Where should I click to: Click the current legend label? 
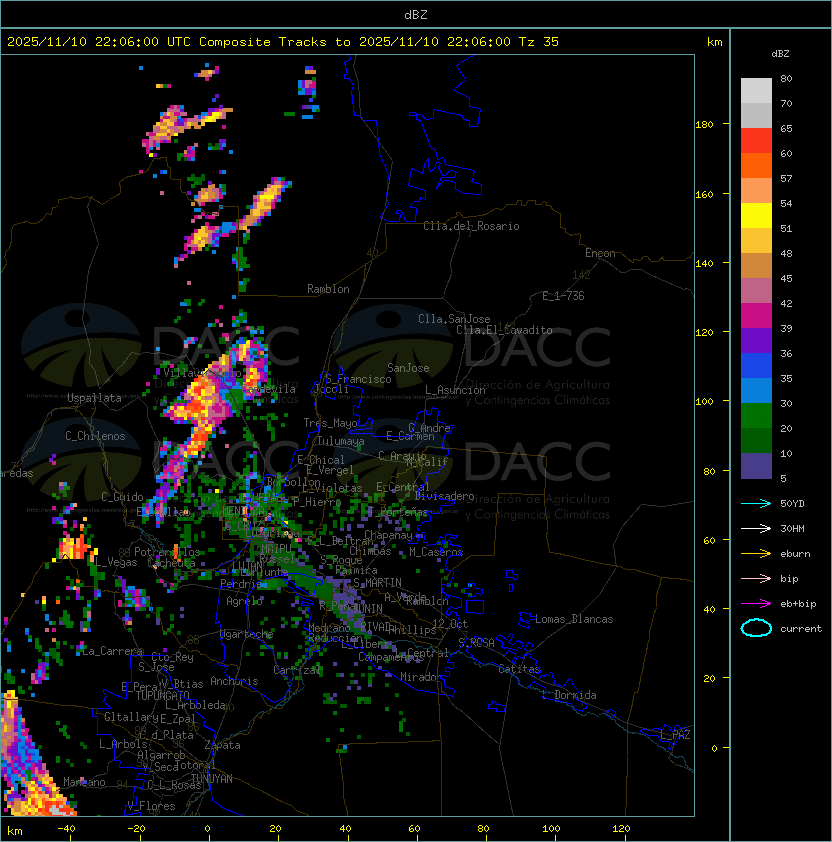coord(801,629)
